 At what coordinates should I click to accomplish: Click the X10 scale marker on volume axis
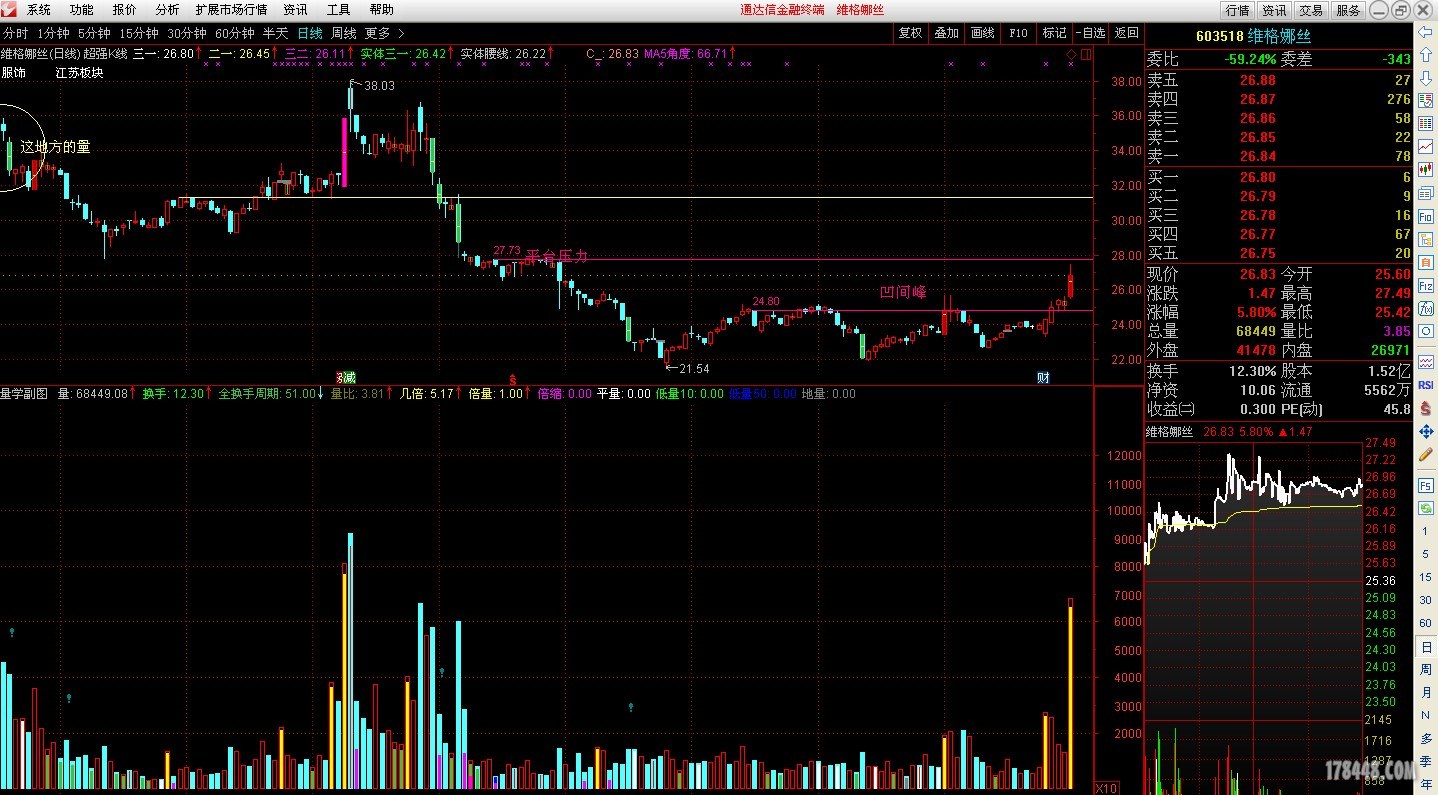tap(1107, 787)
